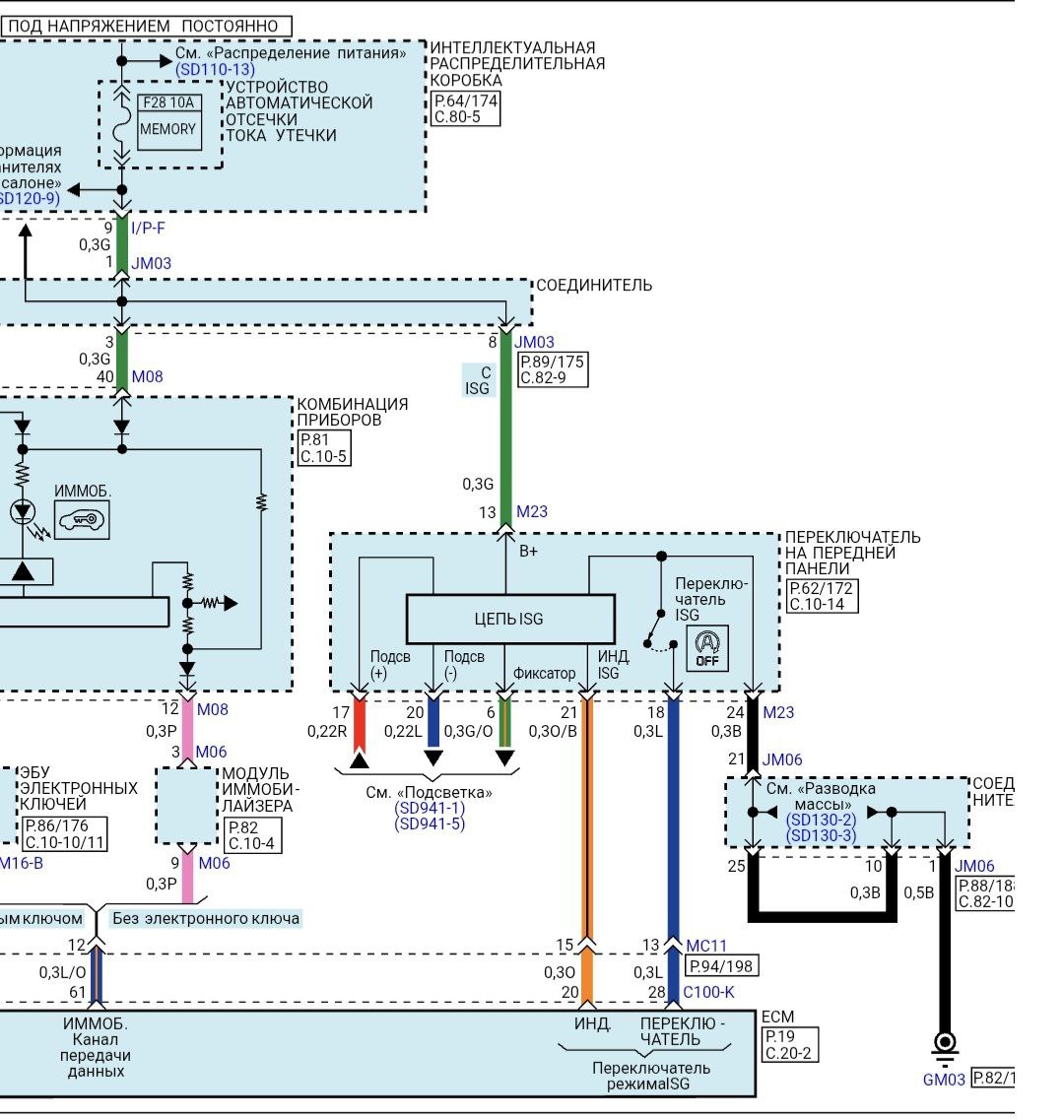The width and height of the screenshot is (1064, 1120).
Task: Open the SD110-13 power distribution link
Action: click(215, 70)
